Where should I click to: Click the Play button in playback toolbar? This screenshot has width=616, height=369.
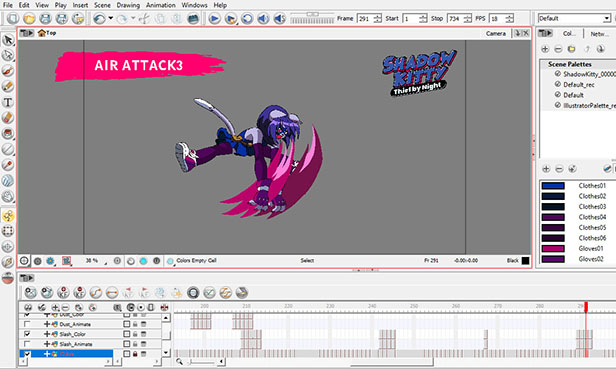coord(214,18)
